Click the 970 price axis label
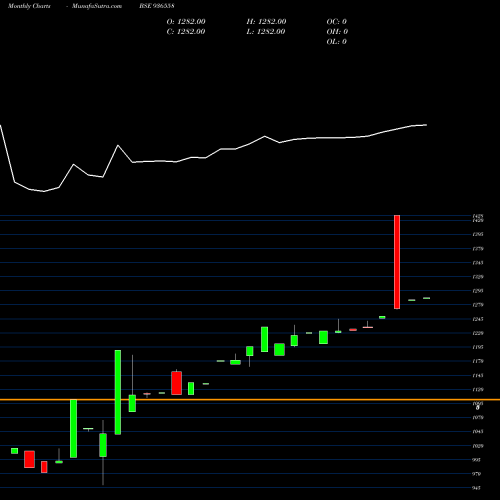The height and width of the screenshot is (500, 500). pos(477,474)
